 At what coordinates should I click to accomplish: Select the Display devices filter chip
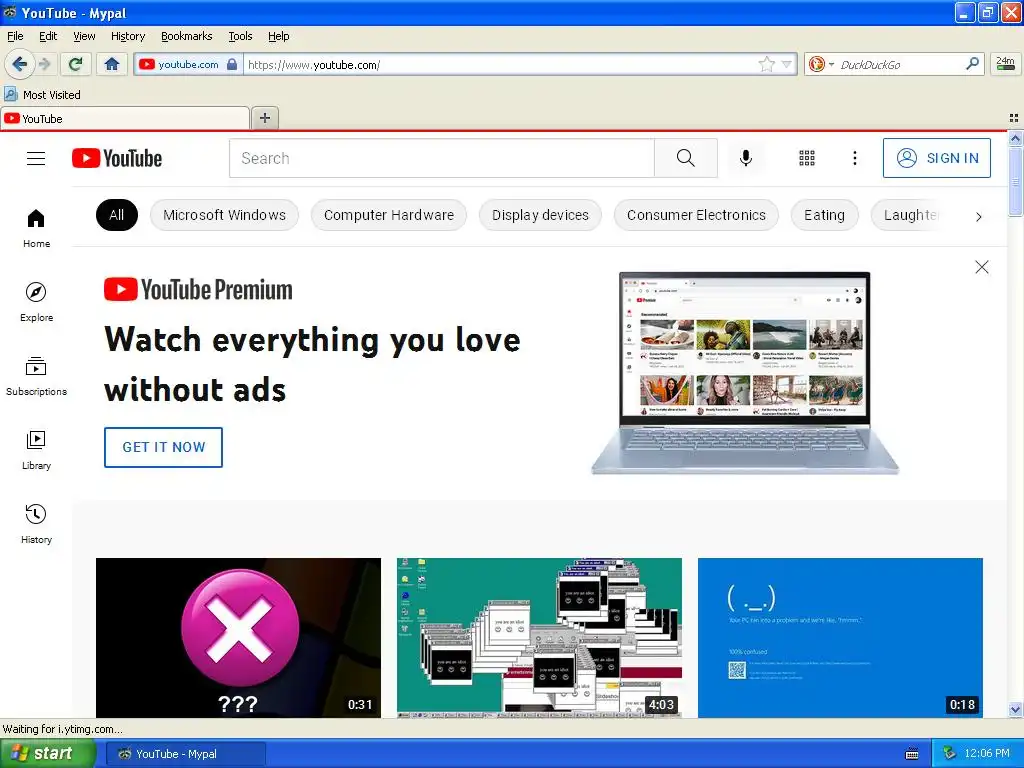[540, 215]
